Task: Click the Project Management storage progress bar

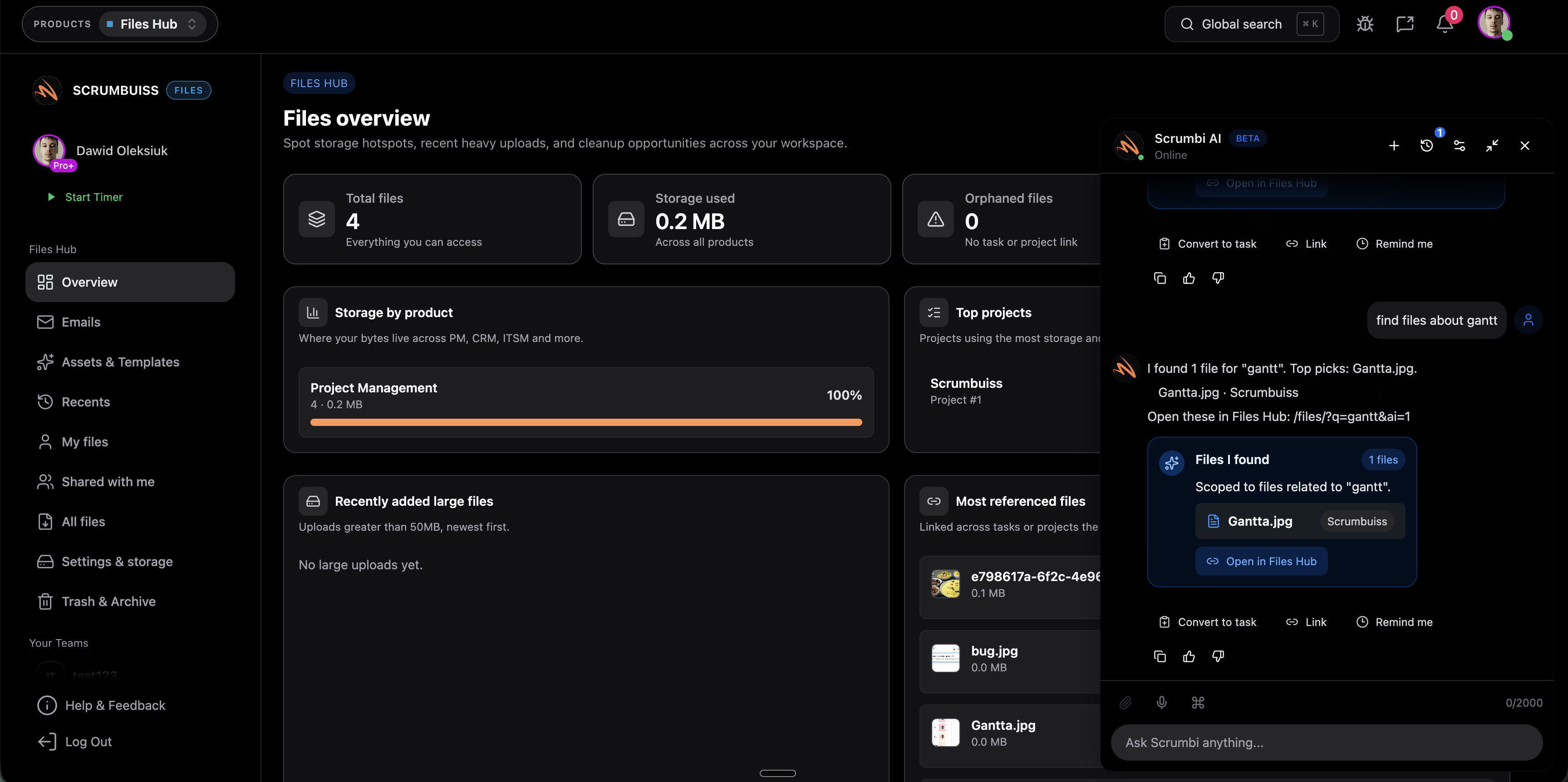Action: pos(585,421)
